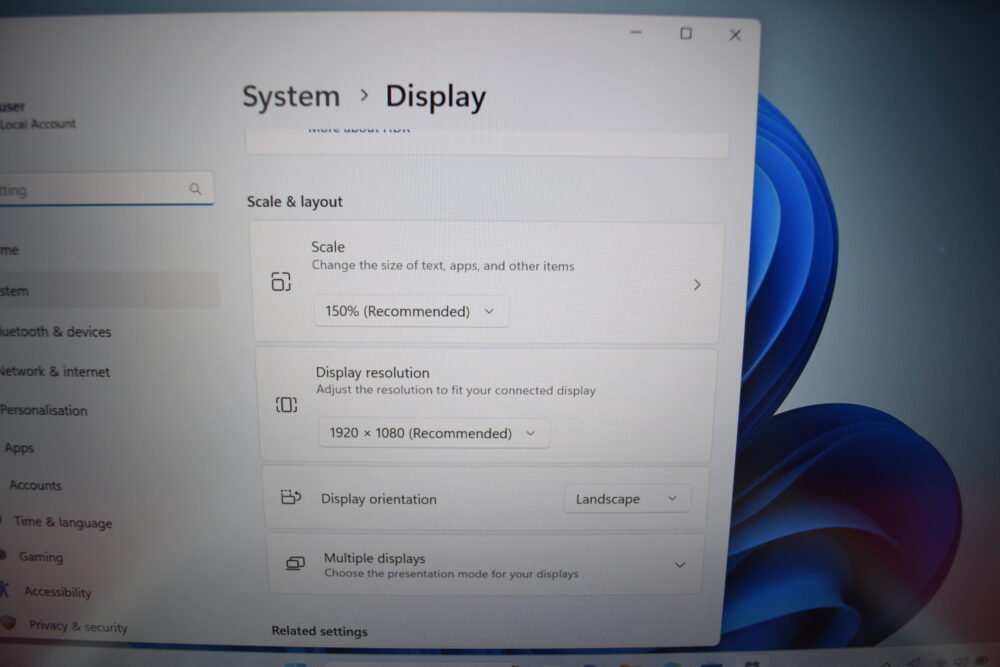
Task: Go to Bluetooth & devices settings
Action: (x=55, y=332)
